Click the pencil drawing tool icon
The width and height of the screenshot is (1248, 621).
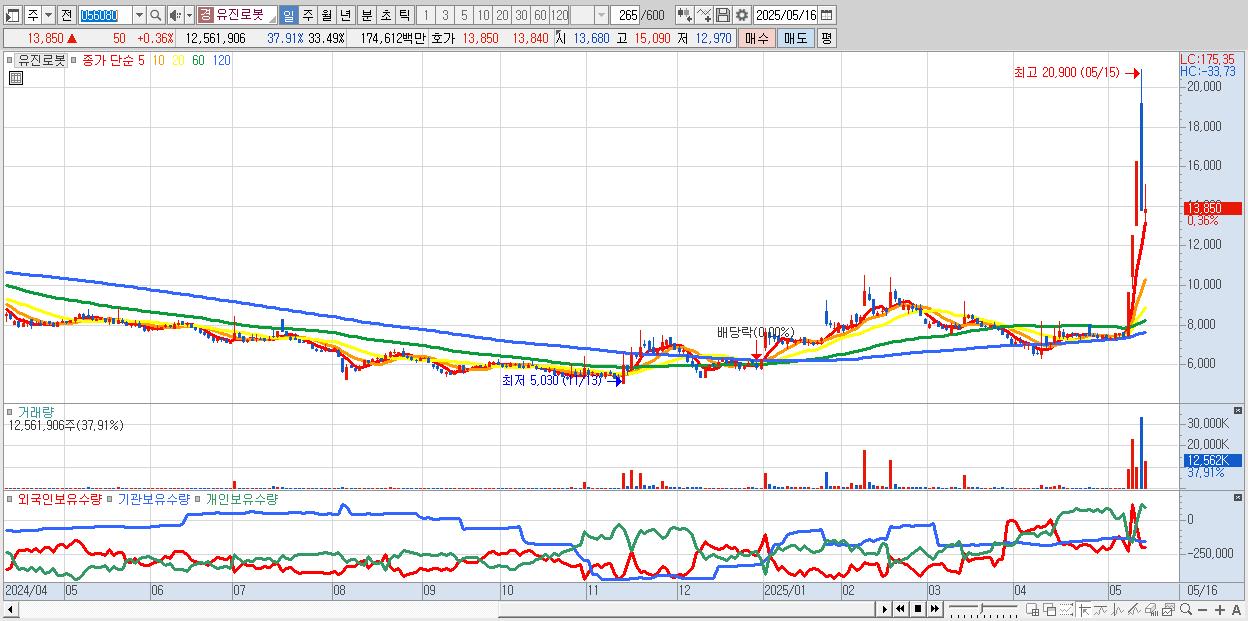[x=1136, y=609]
